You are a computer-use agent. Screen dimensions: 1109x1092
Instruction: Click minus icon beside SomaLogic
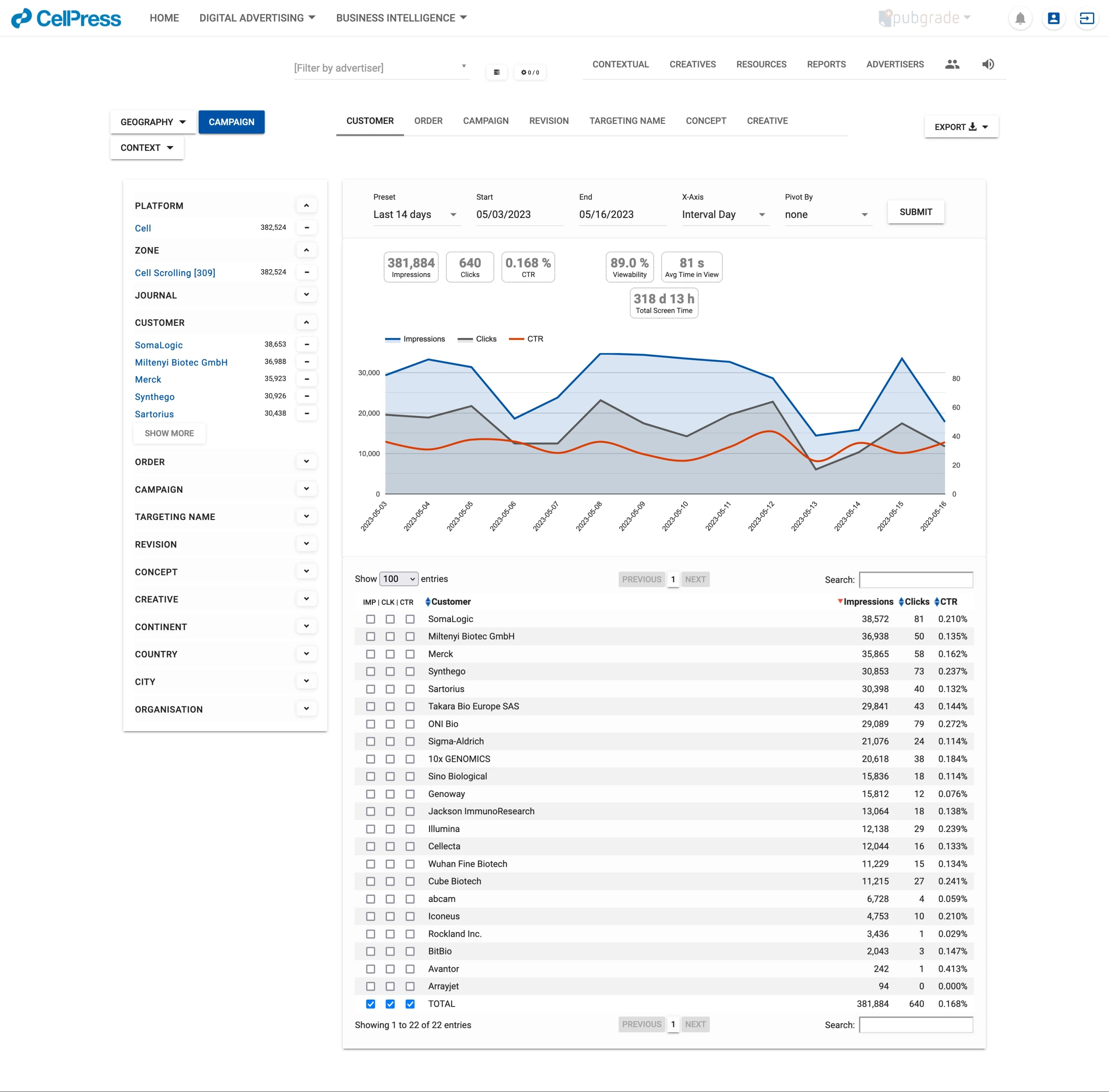click(x=307, y=345)
